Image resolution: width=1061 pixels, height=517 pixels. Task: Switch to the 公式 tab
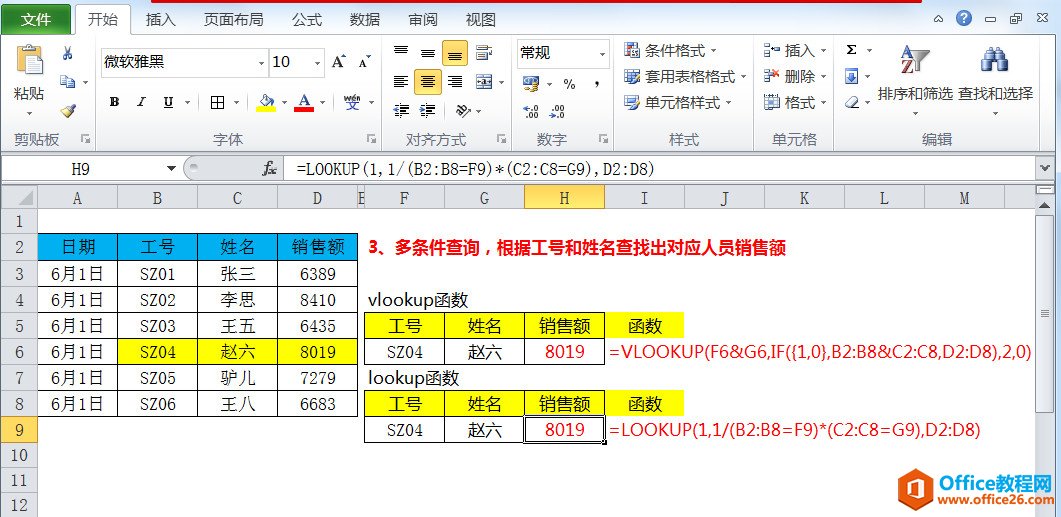point(307,20)
